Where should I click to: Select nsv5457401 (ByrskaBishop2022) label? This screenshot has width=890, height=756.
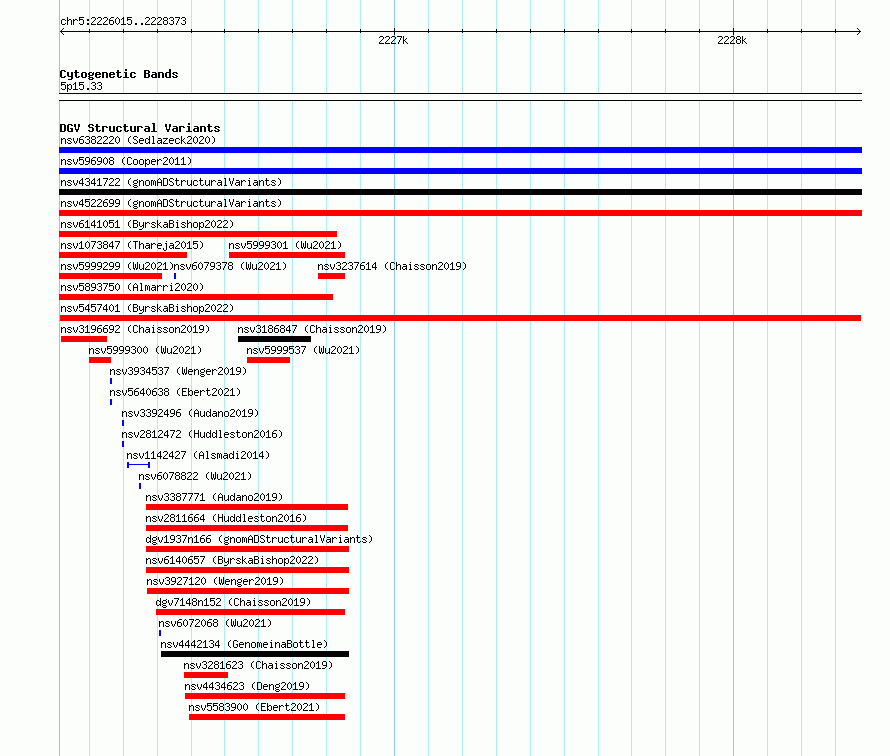point(147,308)
